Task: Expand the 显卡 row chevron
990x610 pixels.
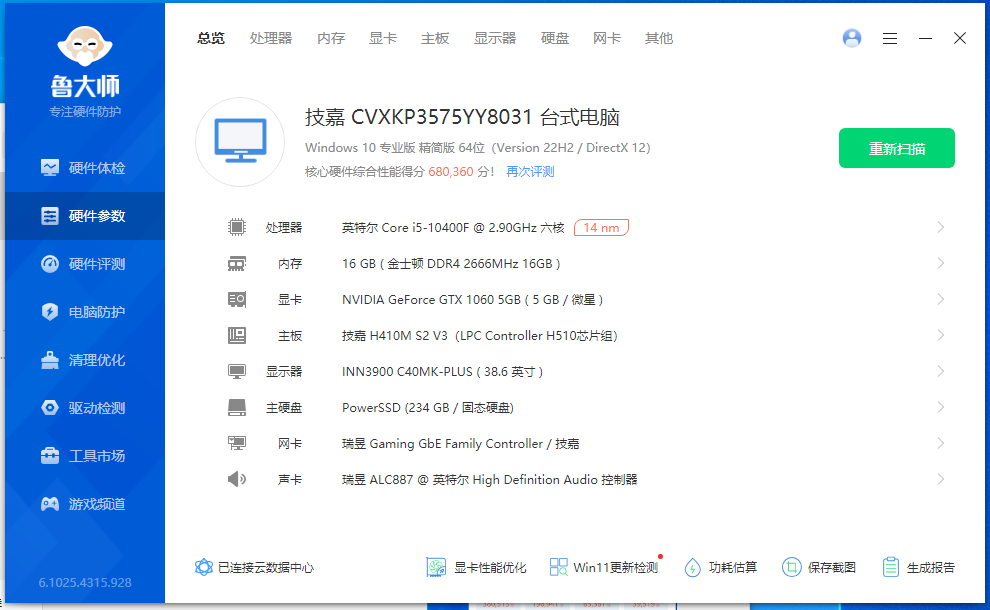Action: (940, 299)
